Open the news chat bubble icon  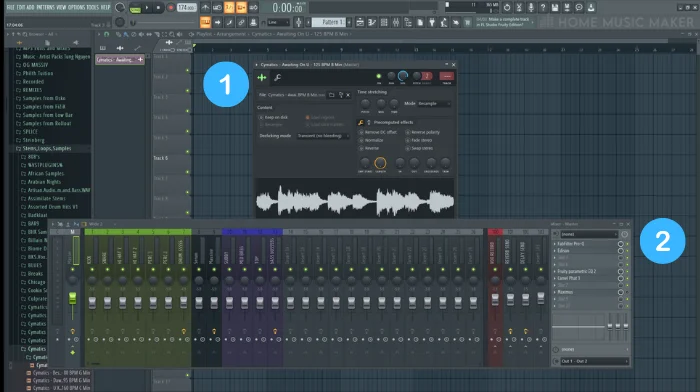[x=579, y=8]
